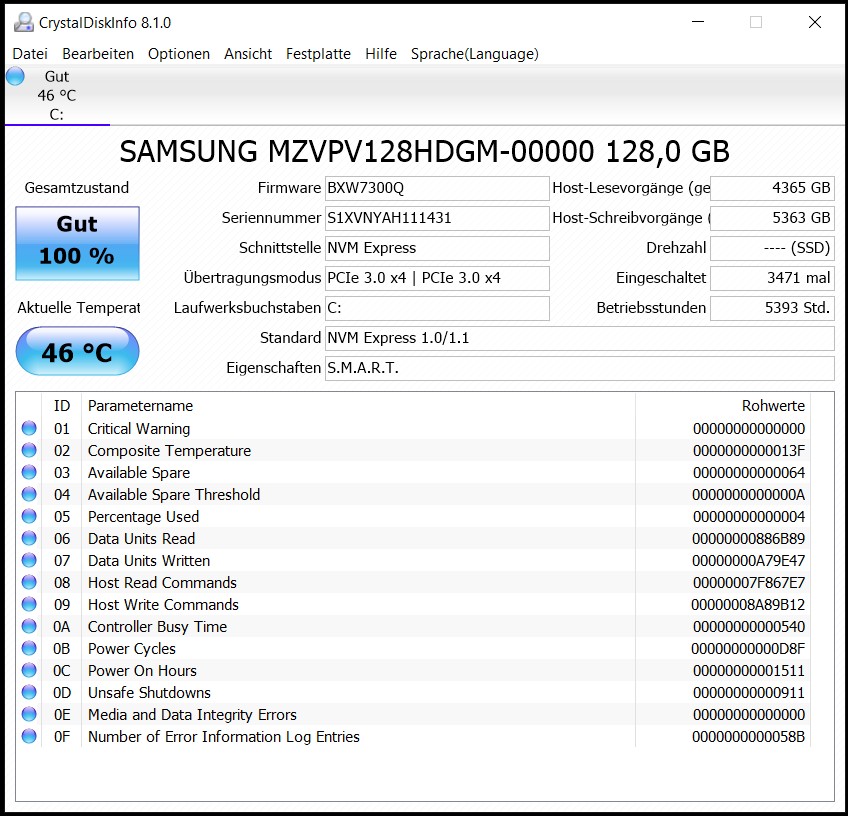Screen dimensions: 848x816
Task: Click the Gut 100 % health status button
Action: pos(77,243)
